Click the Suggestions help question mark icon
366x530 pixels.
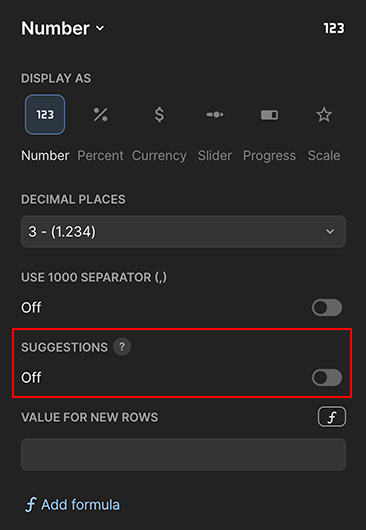[122, 347]
